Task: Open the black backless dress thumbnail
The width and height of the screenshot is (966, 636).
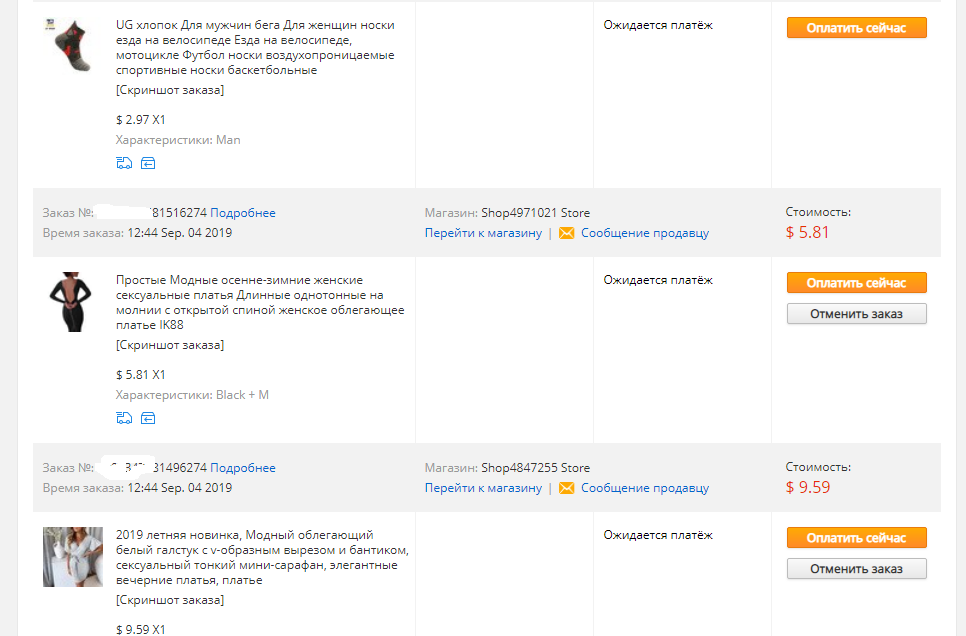Action: click(72, 302)
